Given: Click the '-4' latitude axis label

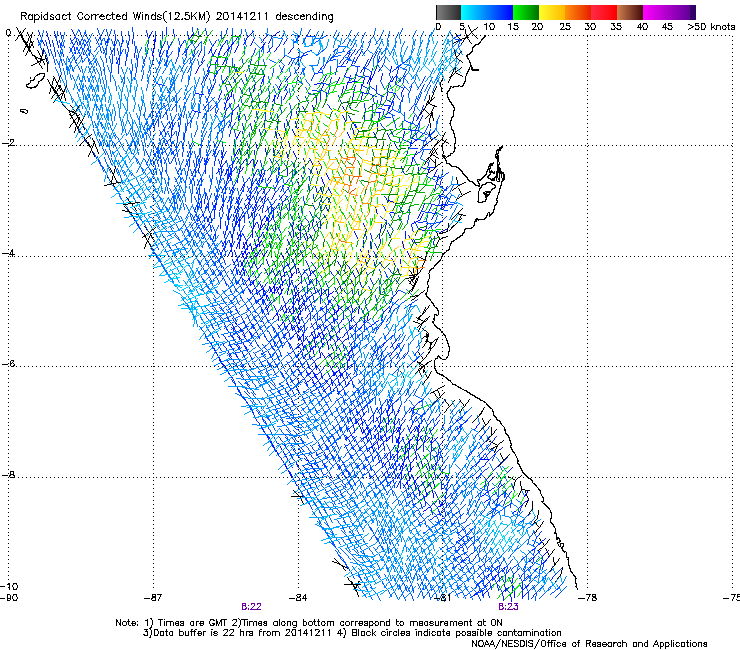Looking at the screenshot, I should 8,253.
